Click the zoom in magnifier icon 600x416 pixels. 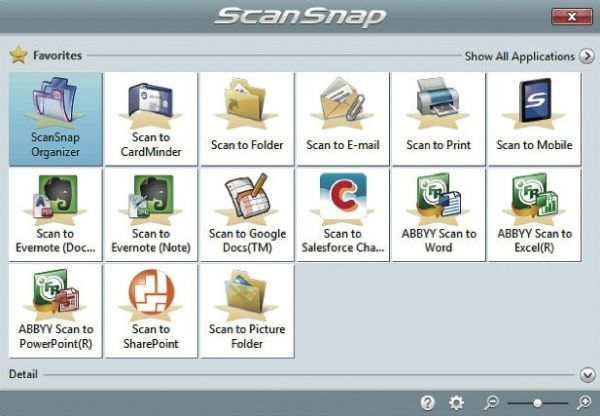pos(584,403)
